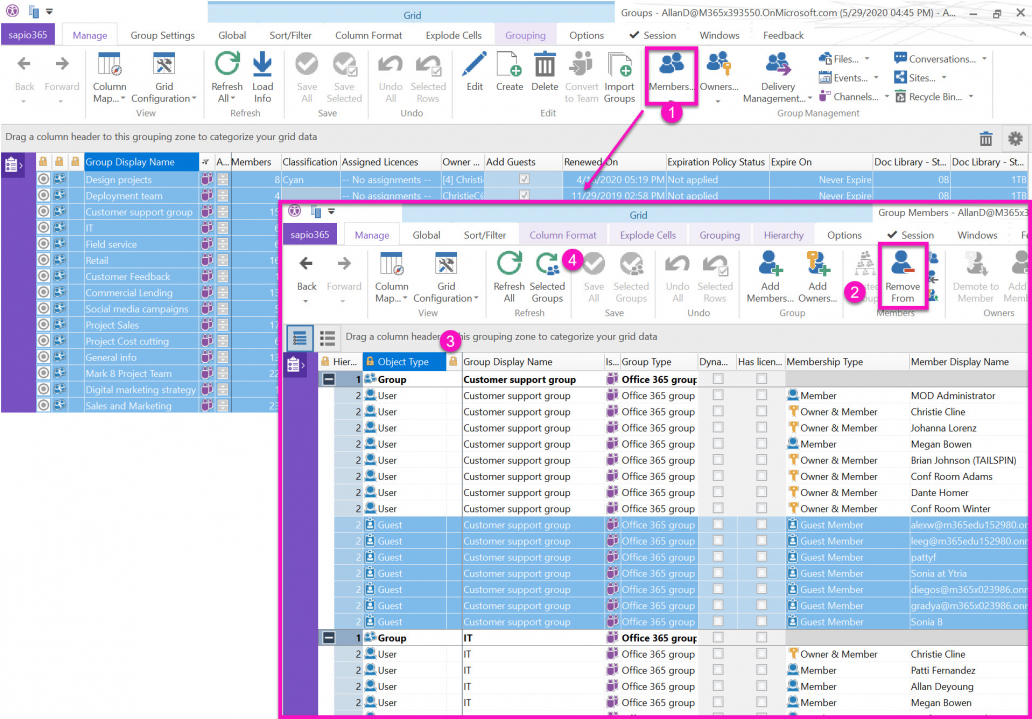
Task: Open Recycle Bin dropdown
Action: pos(933,97)
